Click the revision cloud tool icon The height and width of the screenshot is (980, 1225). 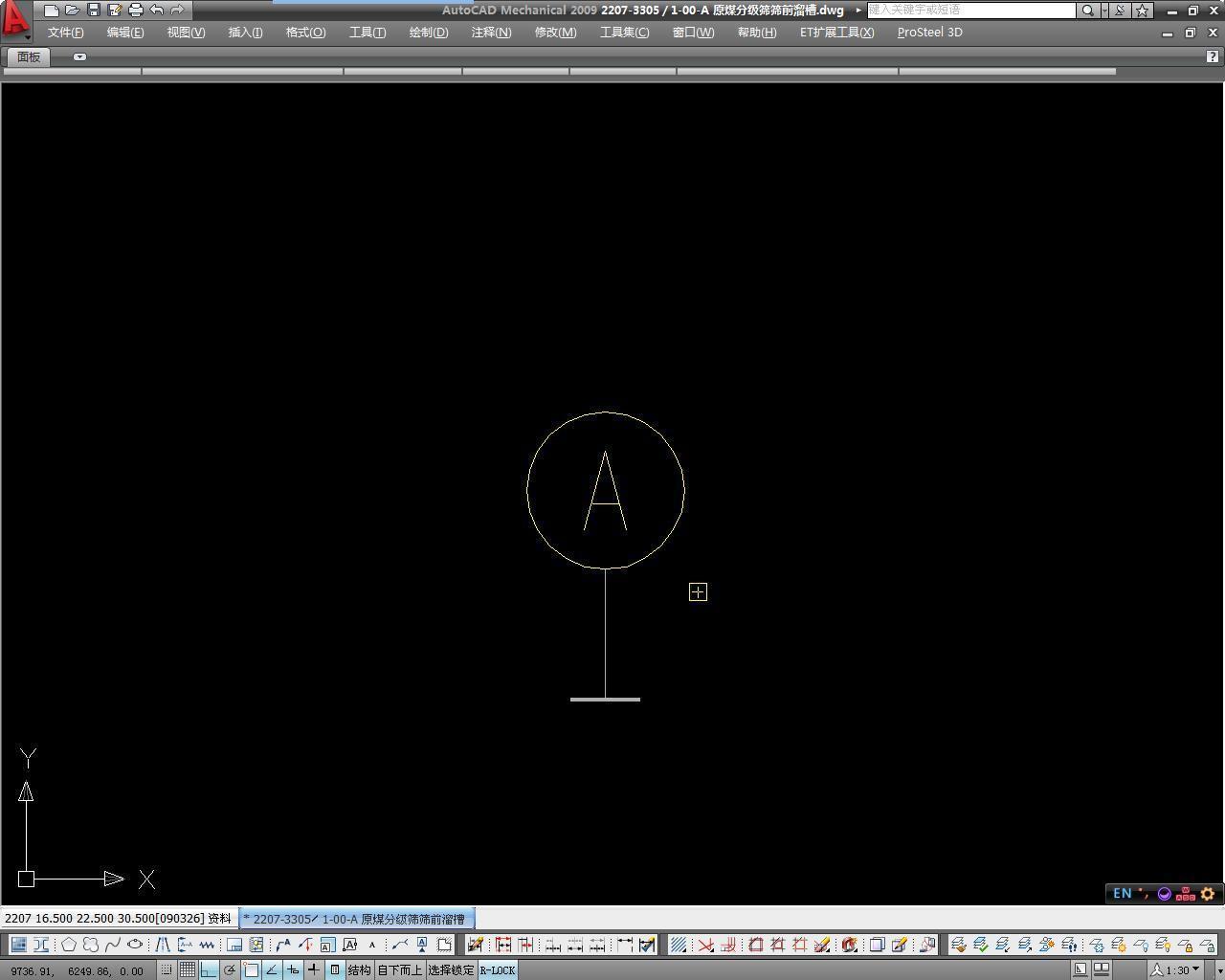(x=91, y=945)
